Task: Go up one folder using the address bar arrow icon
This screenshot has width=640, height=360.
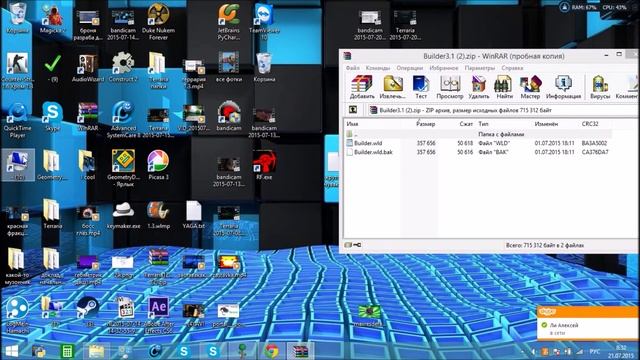Action: point(353,110)
